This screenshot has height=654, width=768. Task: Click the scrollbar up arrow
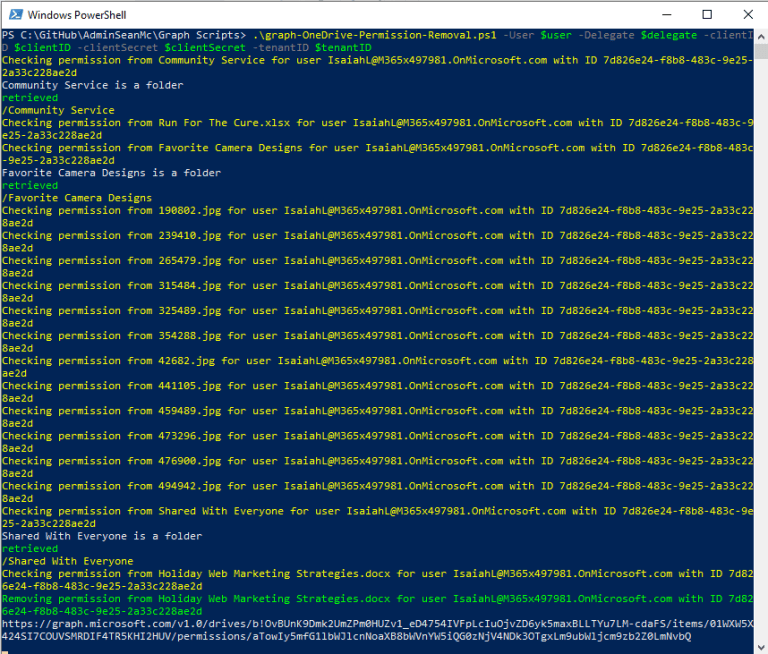[761, 37]
